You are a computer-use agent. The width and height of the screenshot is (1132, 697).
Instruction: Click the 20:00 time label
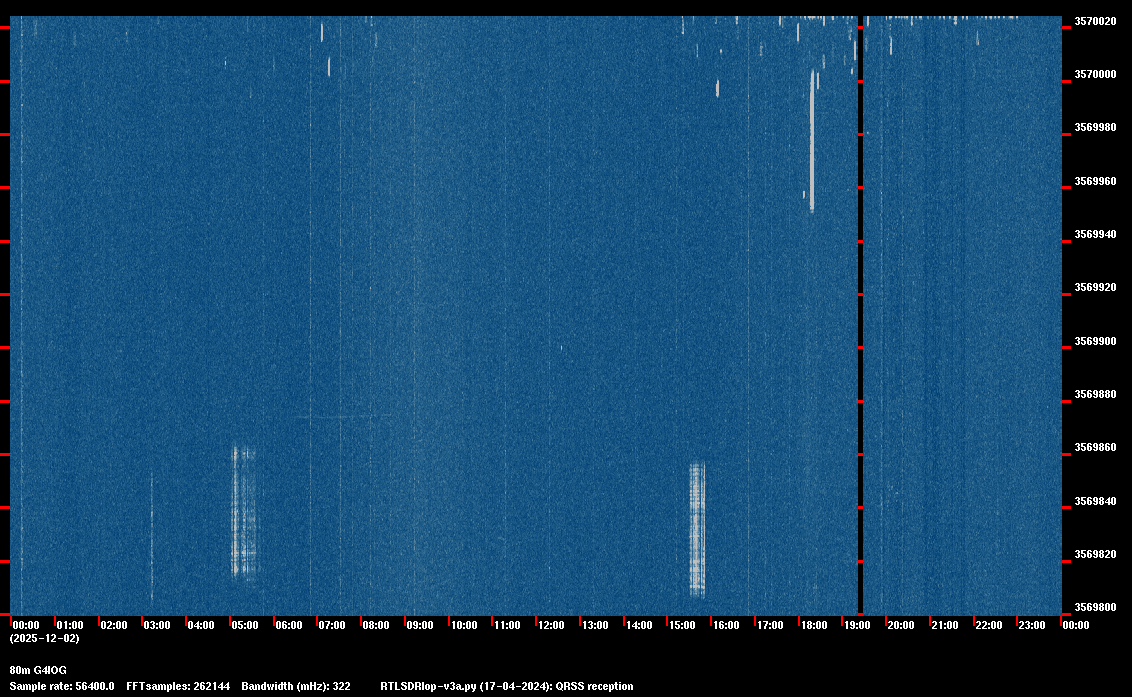pos(900,625)
